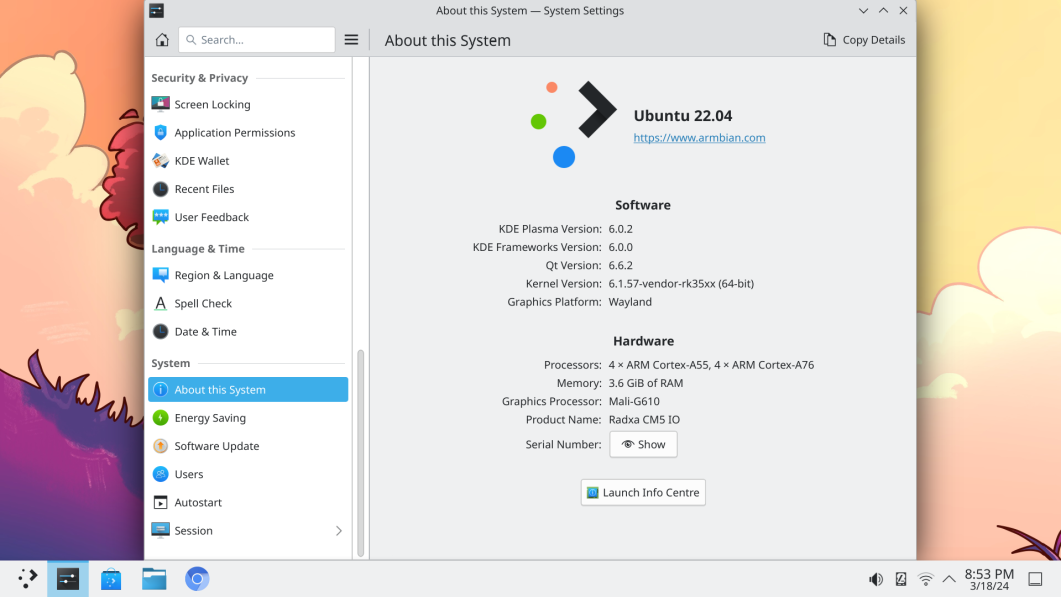
Task: Copy Details to clipboard
Action: tap(864, 40)
